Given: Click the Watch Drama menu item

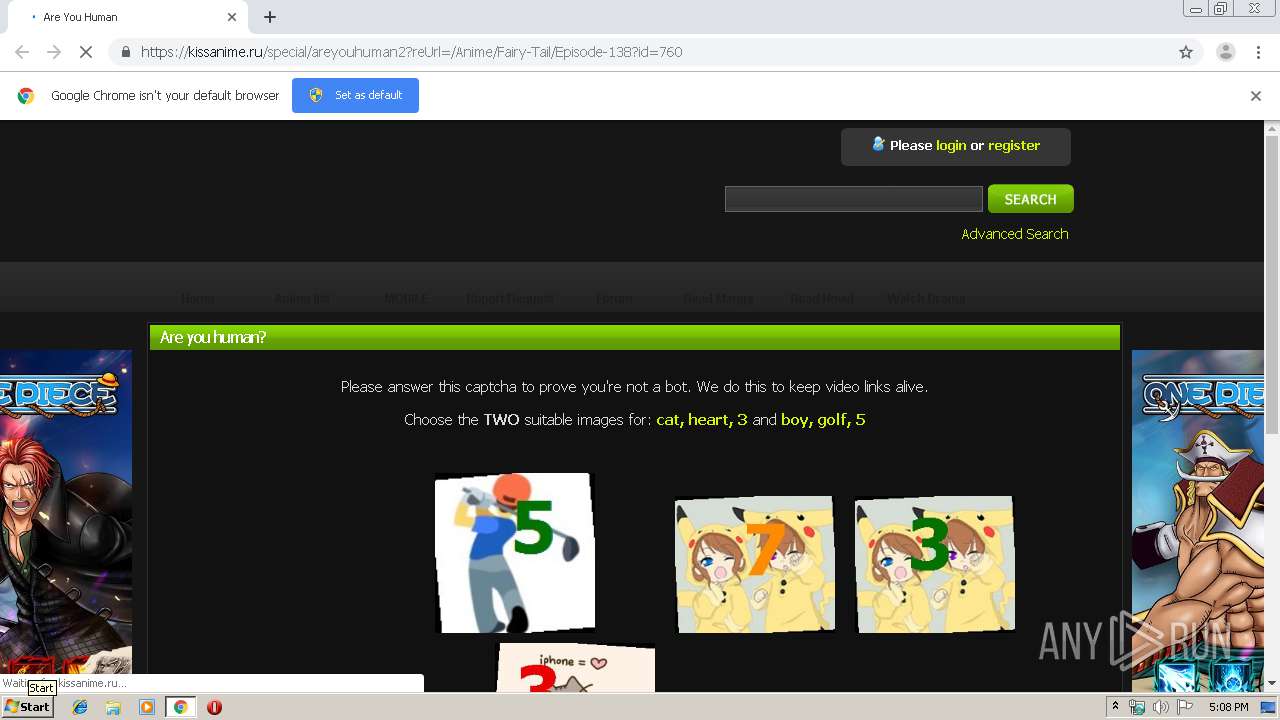Looking at the screenshot, I should pos(926,298).
